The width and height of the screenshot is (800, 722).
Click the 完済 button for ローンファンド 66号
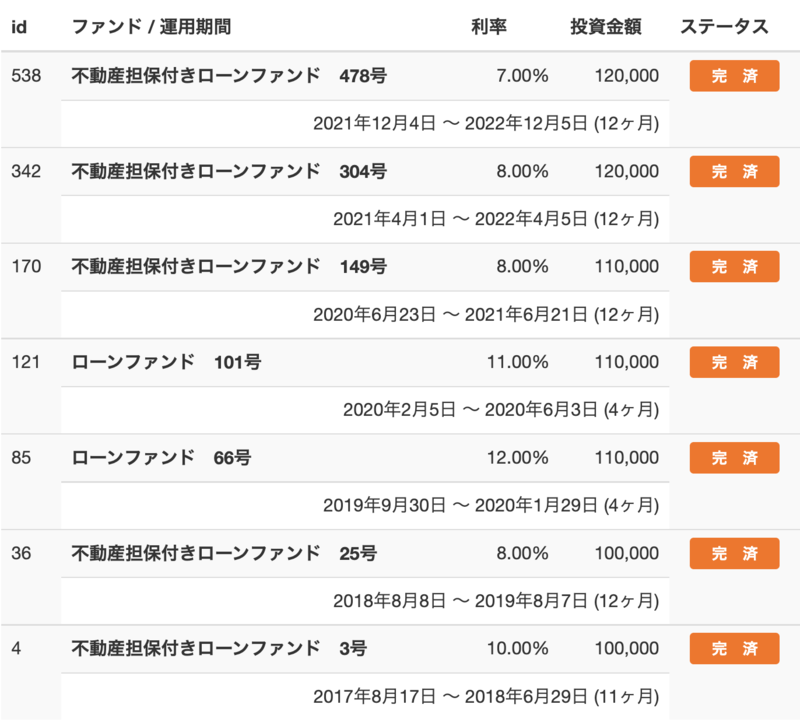pos(734,458)
